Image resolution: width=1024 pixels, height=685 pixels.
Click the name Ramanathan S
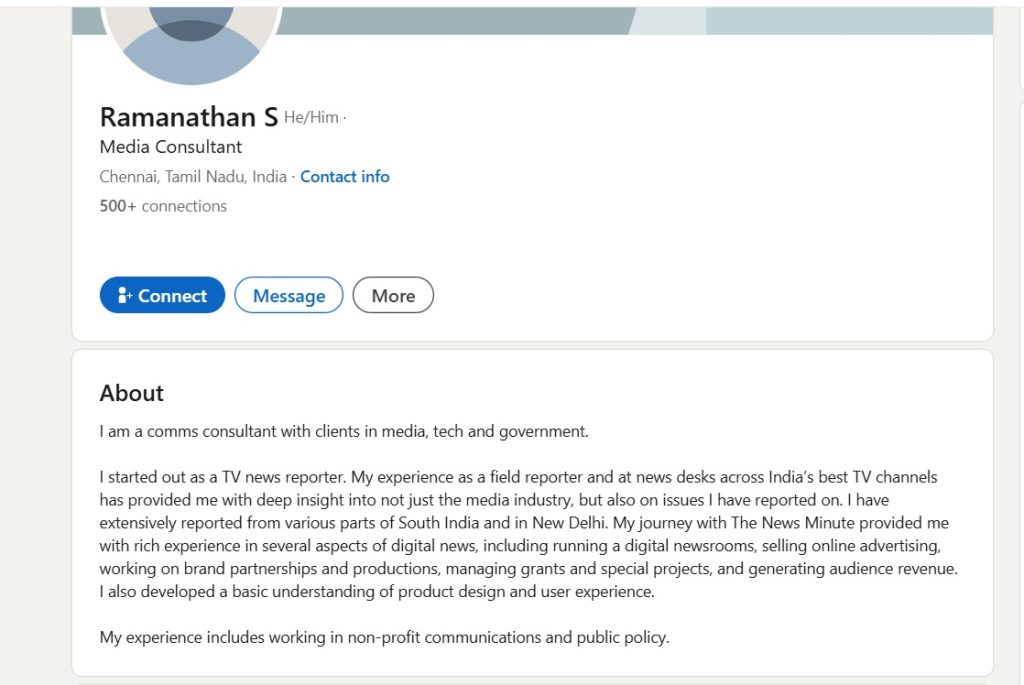189,117
